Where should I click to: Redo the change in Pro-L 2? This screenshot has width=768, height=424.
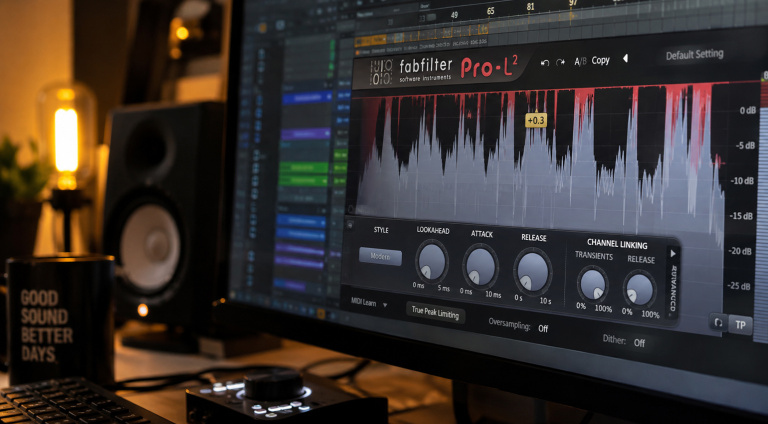(561, 62)
